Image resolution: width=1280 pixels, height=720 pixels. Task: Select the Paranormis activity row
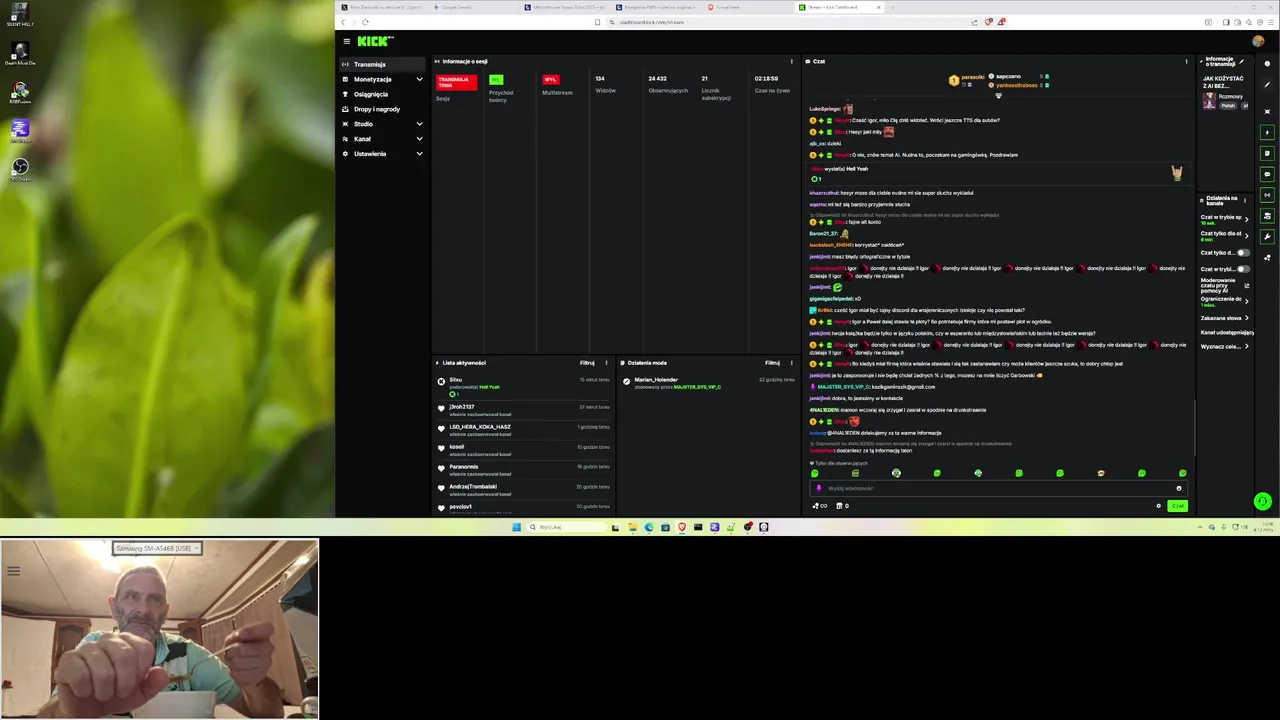click(523, 470)
